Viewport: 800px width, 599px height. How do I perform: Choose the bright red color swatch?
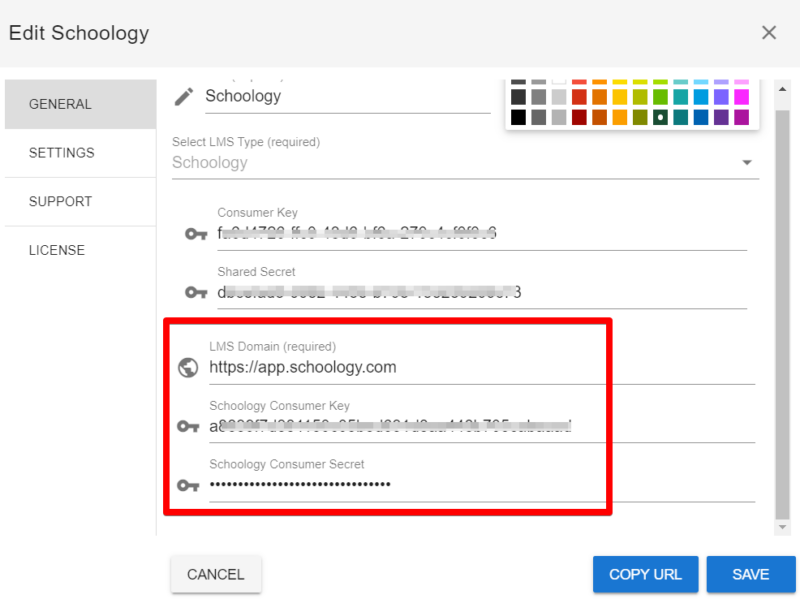[579, 97]
